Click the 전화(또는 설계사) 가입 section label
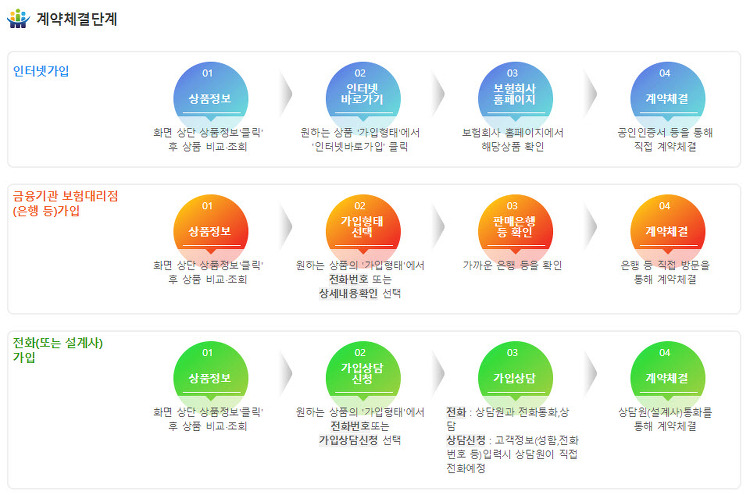Viewport: 750px width, 495px height. [57, 350]
